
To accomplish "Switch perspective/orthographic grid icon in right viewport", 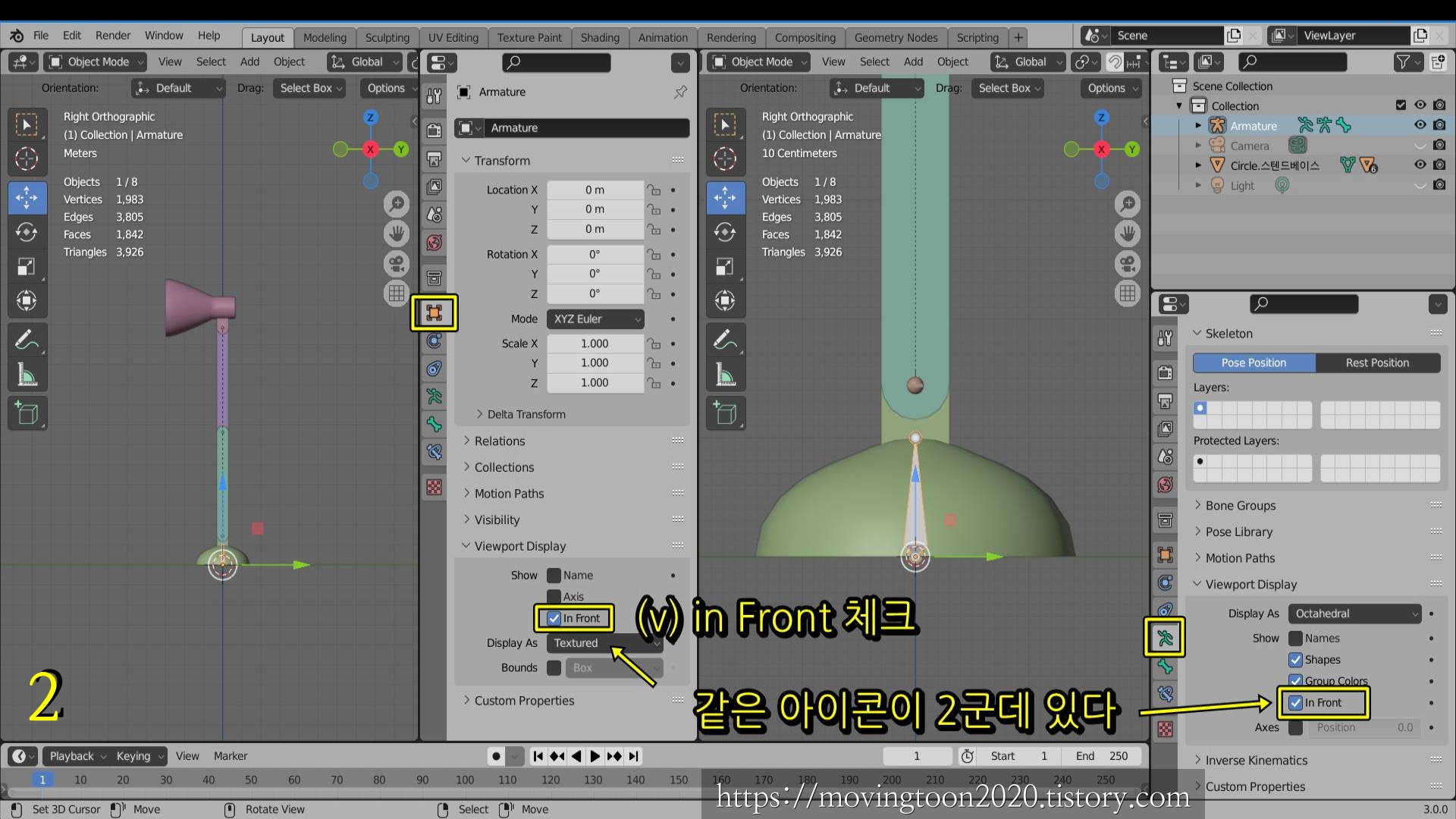I will tap(1128, 293).
